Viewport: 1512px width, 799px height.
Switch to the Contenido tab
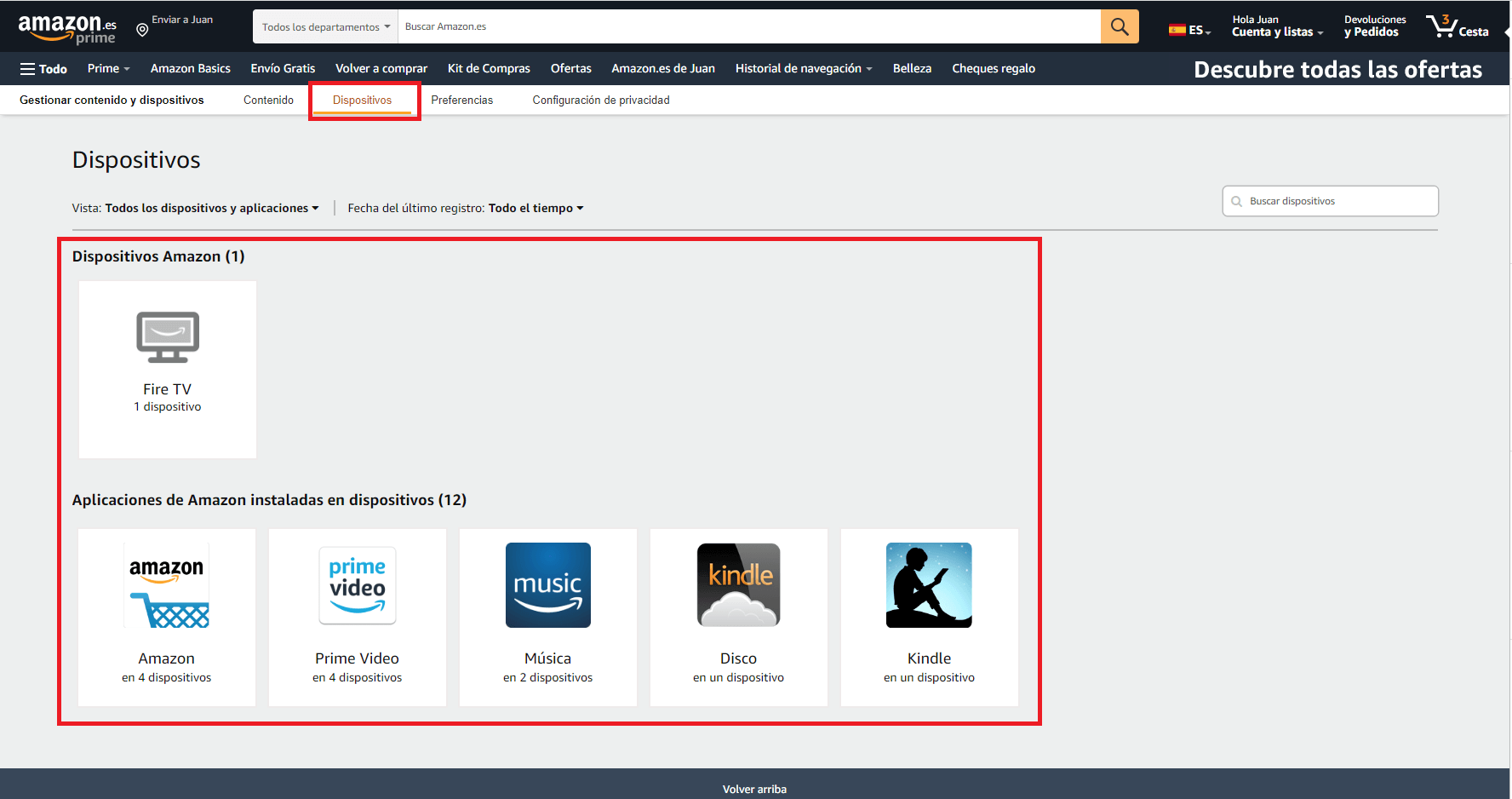[268, 101]
